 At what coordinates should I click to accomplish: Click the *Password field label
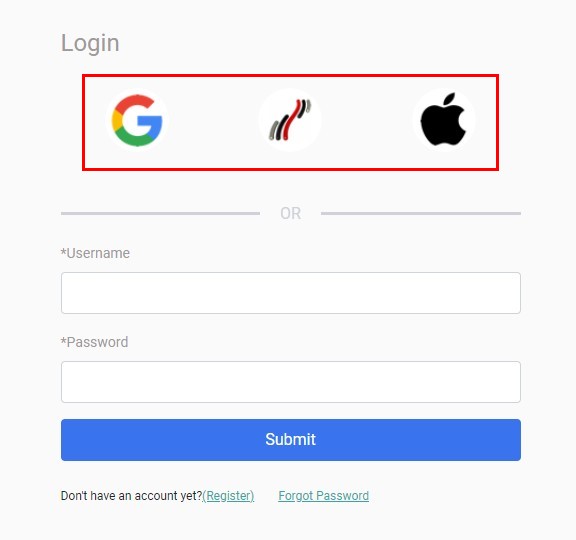click(x=94, y=342)
